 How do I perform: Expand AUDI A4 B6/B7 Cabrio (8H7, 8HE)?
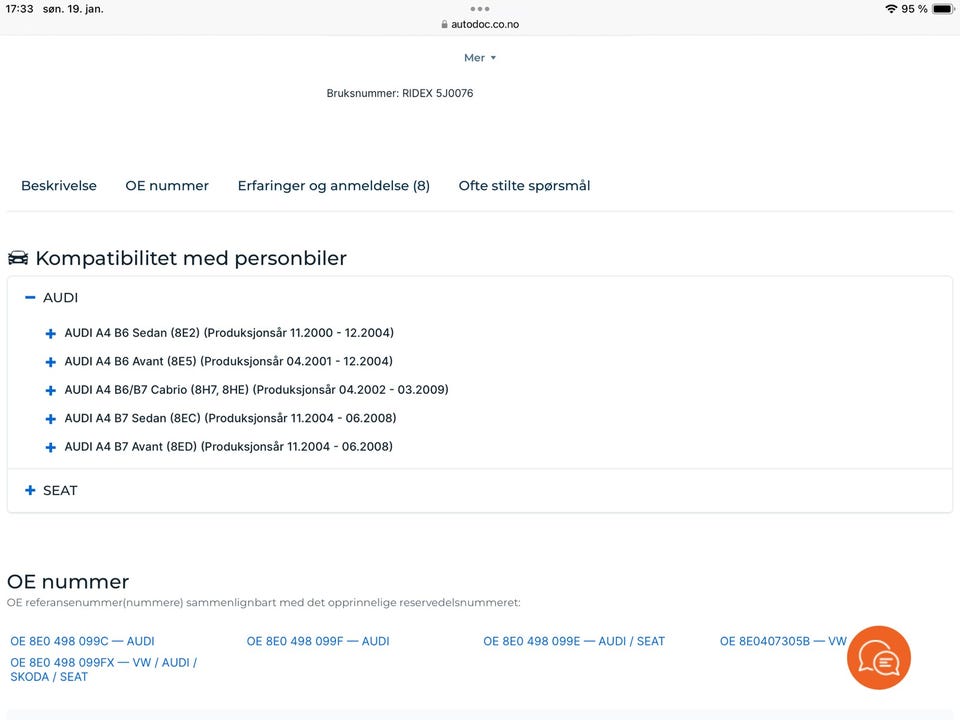coord(50,390)
